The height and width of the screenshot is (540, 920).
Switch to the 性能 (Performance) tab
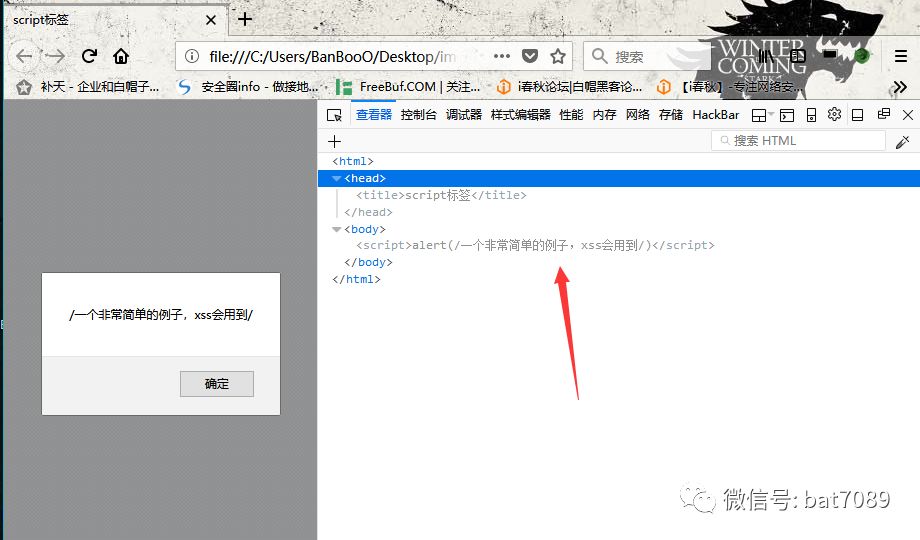click(571, 114)
